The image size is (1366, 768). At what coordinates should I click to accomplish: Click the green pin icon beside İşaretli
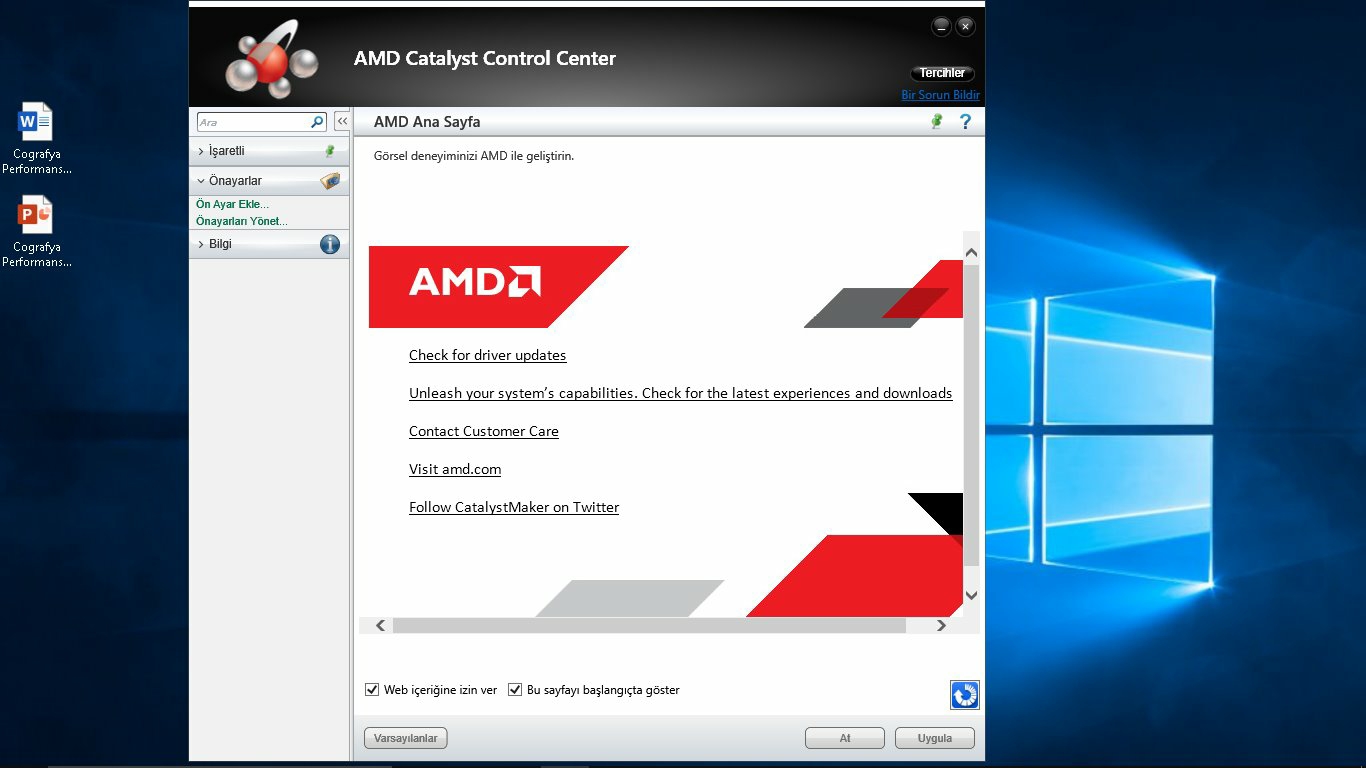coord(330,151)
